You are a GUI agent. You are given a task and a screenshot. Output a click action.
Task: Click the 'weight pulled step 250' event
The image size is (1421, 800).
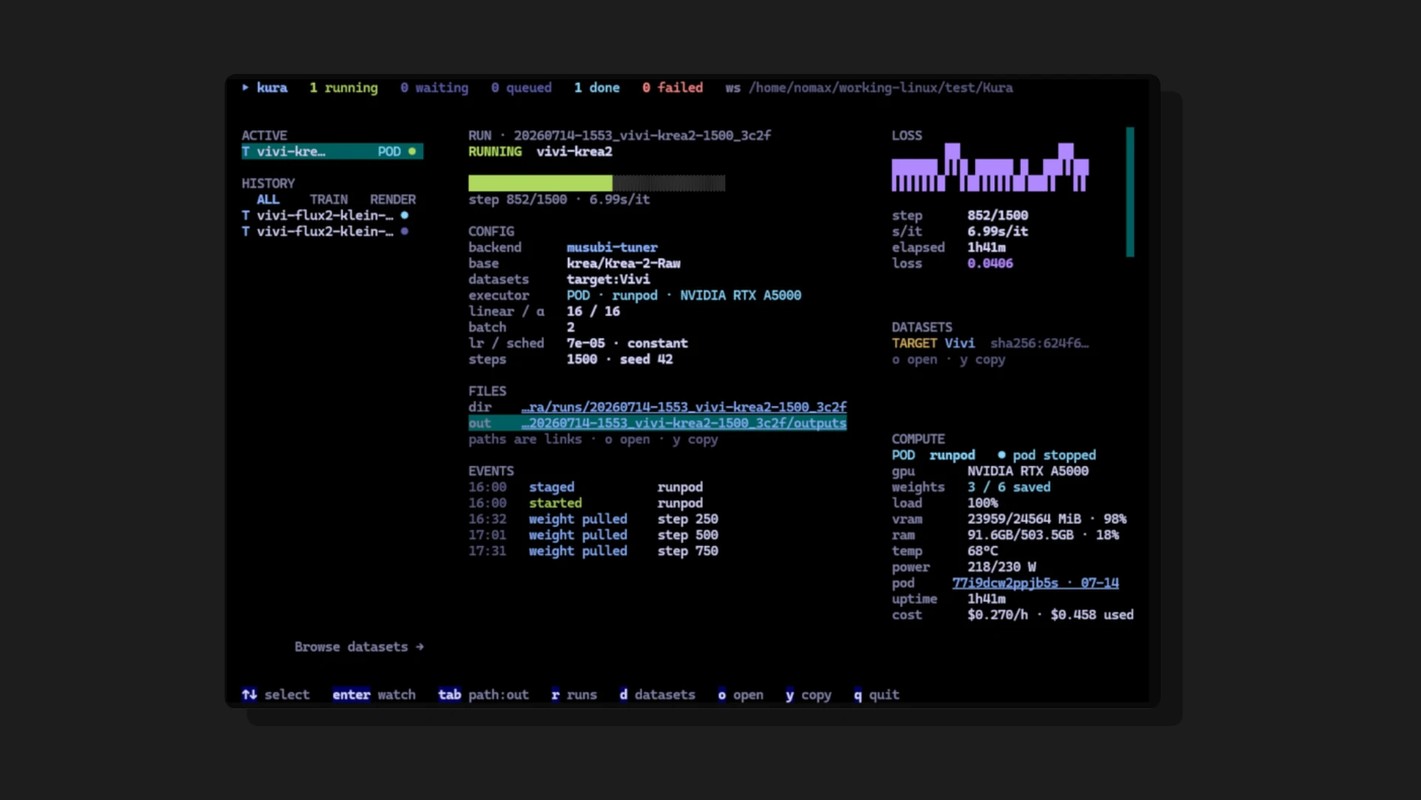593,519
